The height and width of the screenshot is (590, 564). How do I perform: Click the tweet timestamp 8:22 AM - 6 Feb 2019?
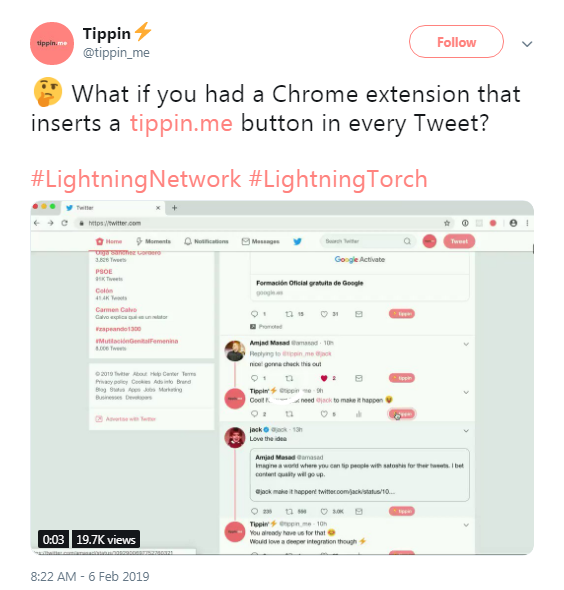[x=90, y=576]
